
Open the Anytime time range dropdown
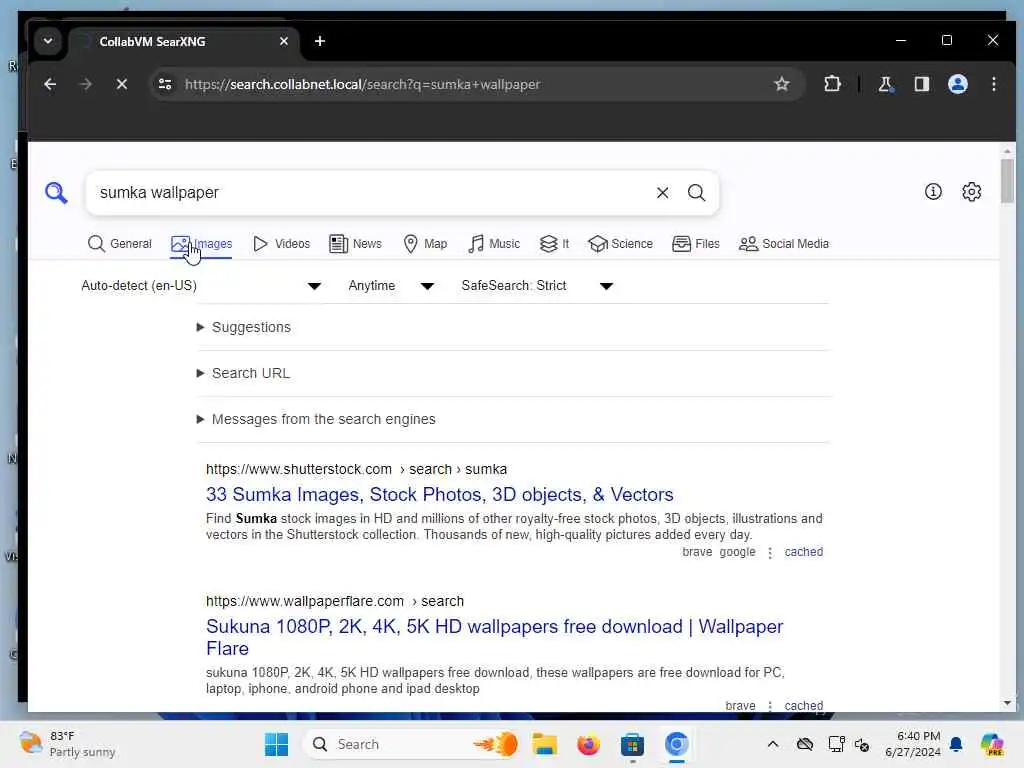[391, 285]
